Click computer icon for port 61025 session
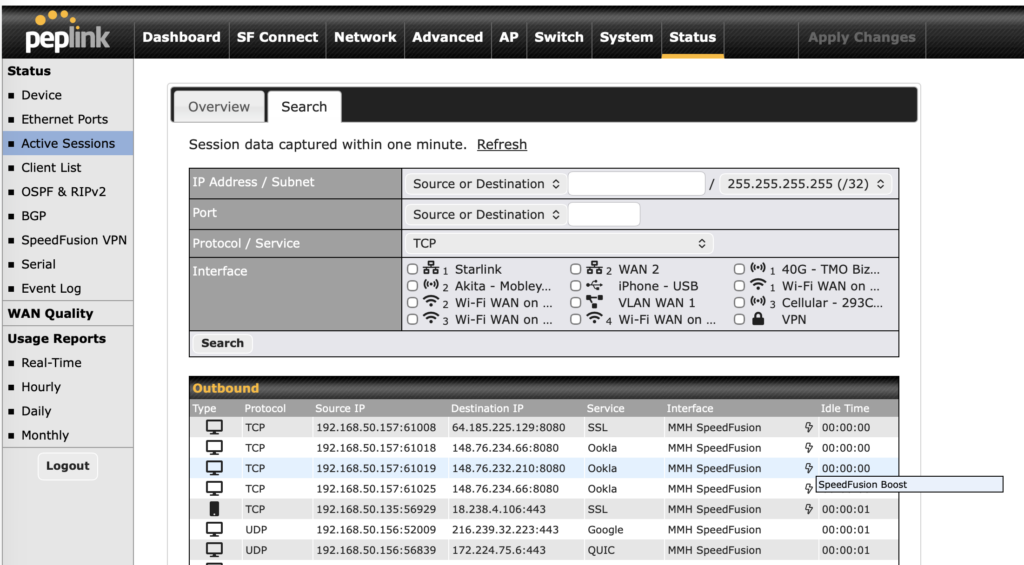This screenshot has width=1024, height=565. pos(214,488)
